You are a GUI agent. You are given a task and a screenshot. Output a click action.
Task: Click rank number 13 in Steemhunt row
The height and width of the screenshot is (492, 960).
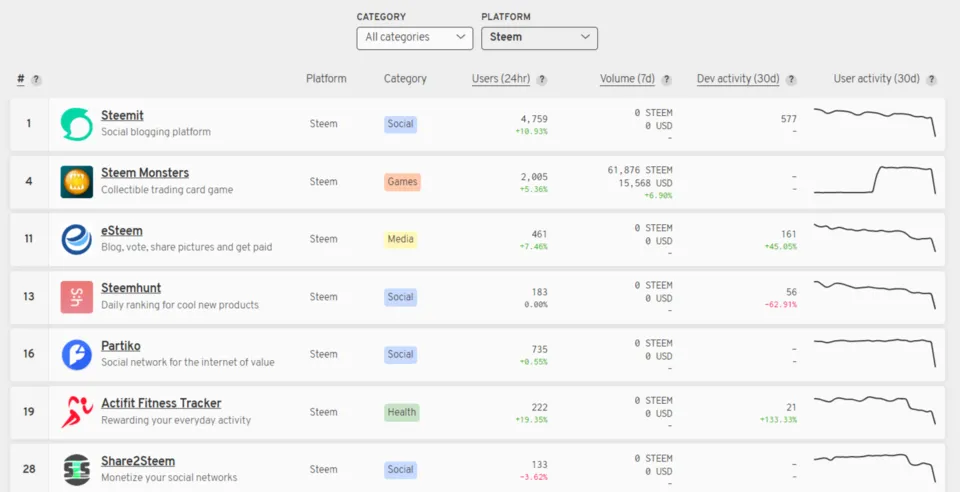point(29,297)
